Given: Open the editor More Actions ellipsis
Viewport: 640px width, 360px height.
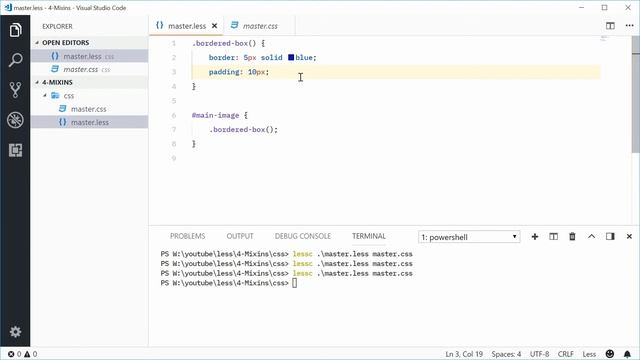Looking at the screenshot, I should [629, 26].
